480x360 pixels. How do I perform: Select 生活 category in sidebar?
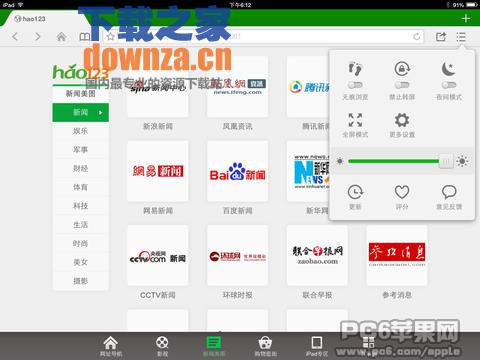pyautogui.click(x=80, y=225)
